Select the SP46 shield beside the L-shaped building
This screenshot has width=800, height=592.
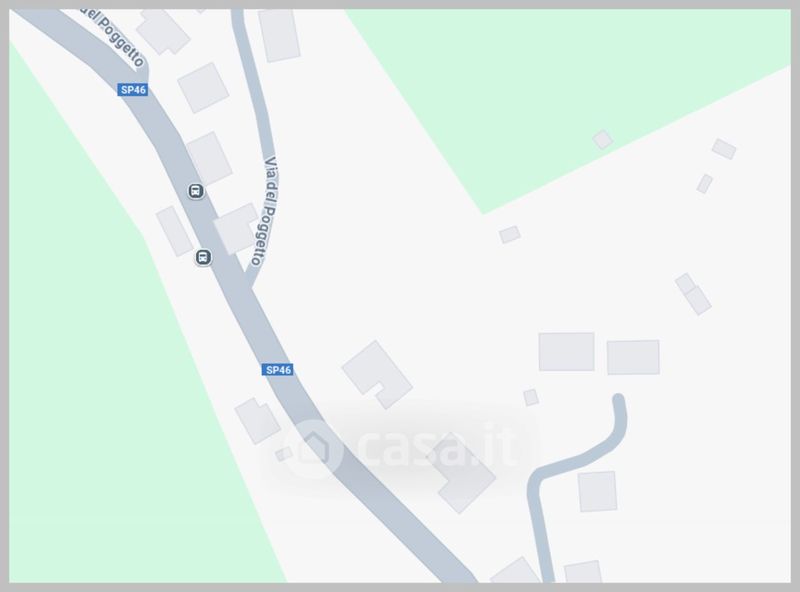pyautogui.click(x=278, y=369)
